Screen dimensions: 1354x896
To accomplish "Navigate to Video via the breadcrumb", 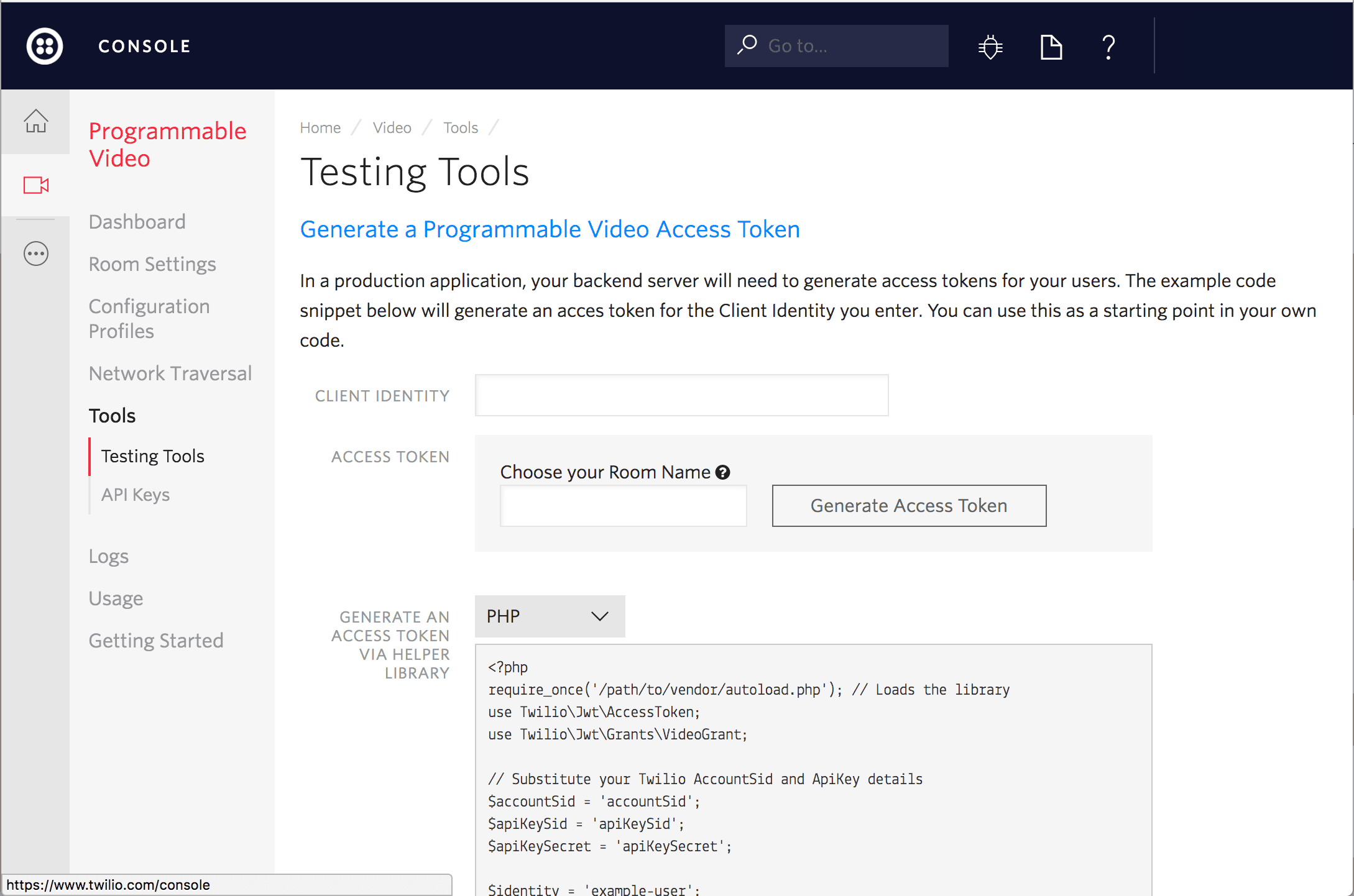I will click(x=392, y=127).
